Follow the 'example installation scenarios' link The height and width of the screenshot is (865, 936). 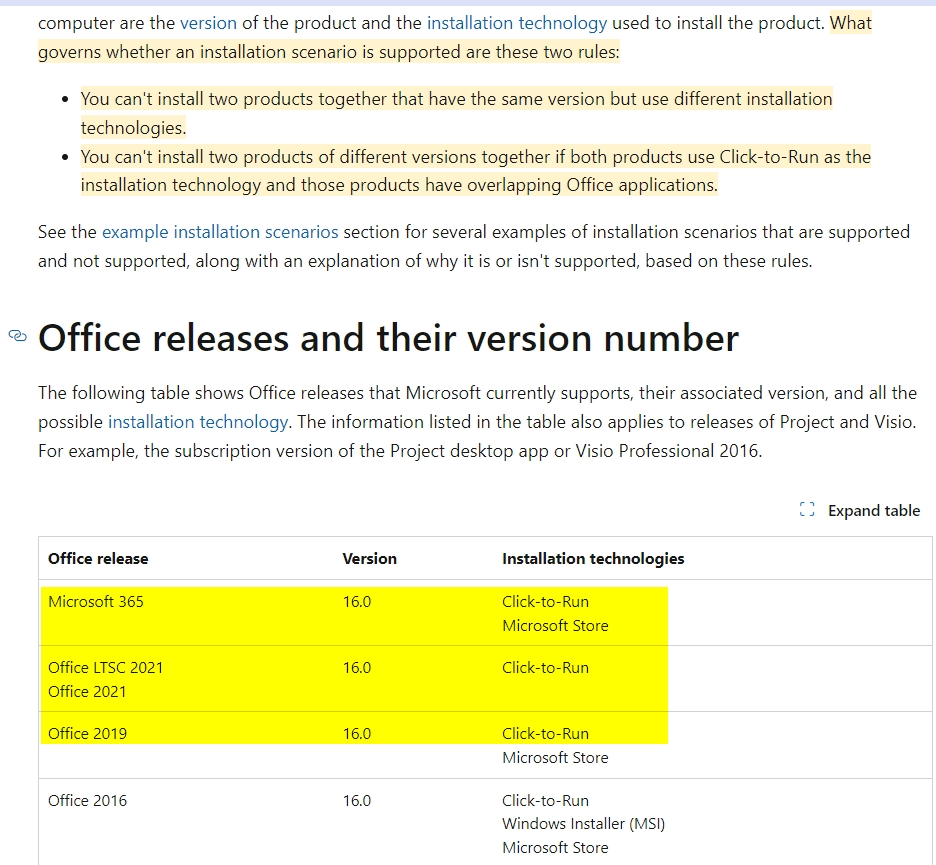220,232
